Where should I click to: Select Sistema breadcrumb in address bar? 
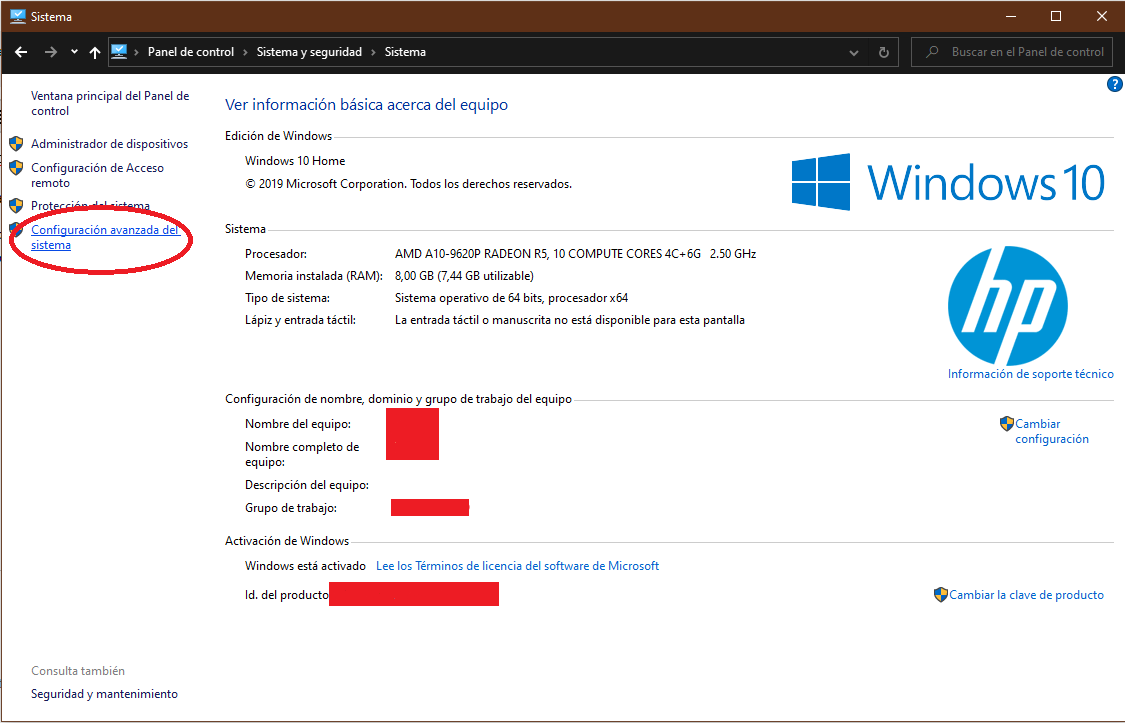click(x=405, y=52)
